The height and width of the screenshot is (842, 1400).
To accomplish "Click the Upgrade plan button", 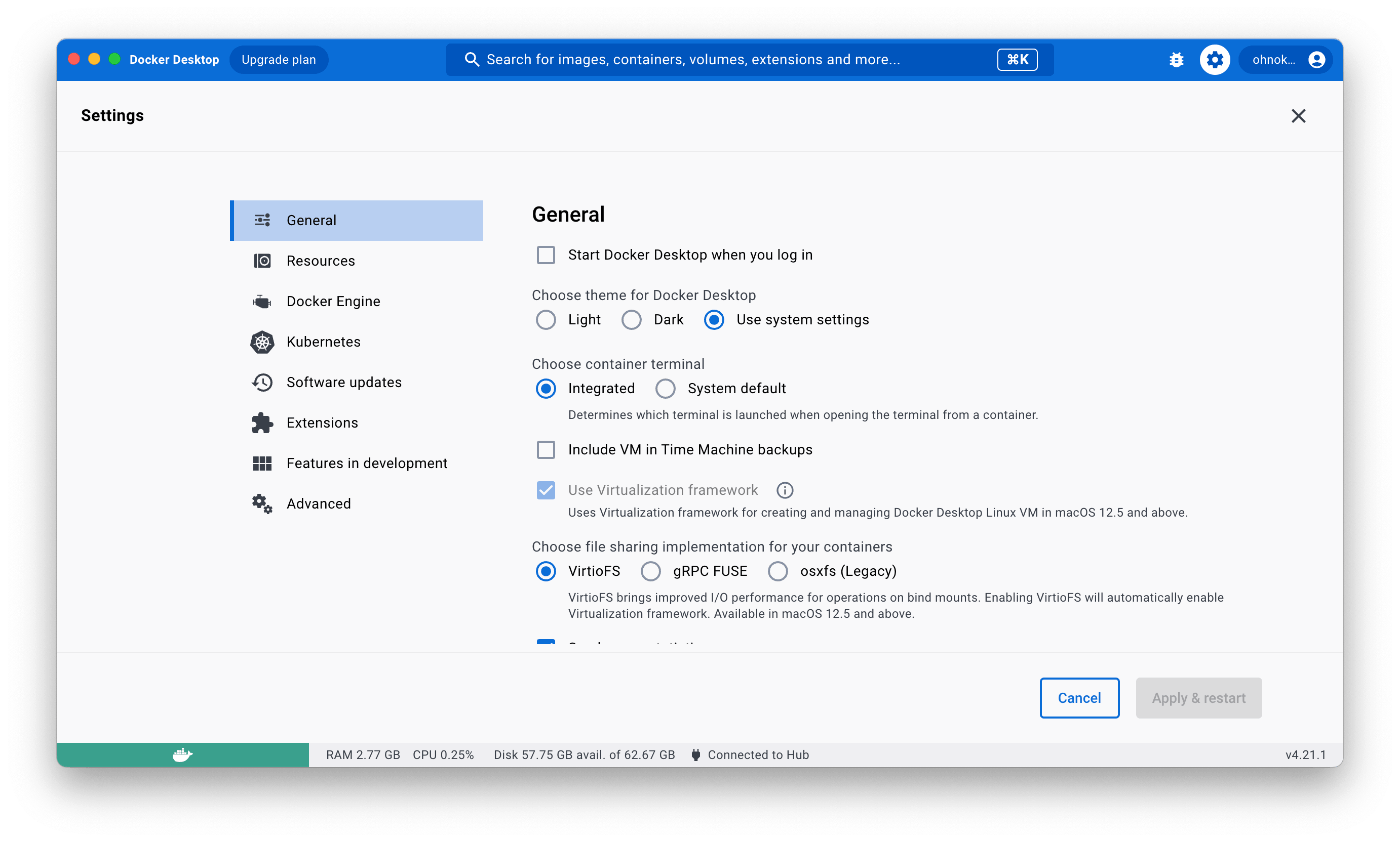I will point(279,60).
